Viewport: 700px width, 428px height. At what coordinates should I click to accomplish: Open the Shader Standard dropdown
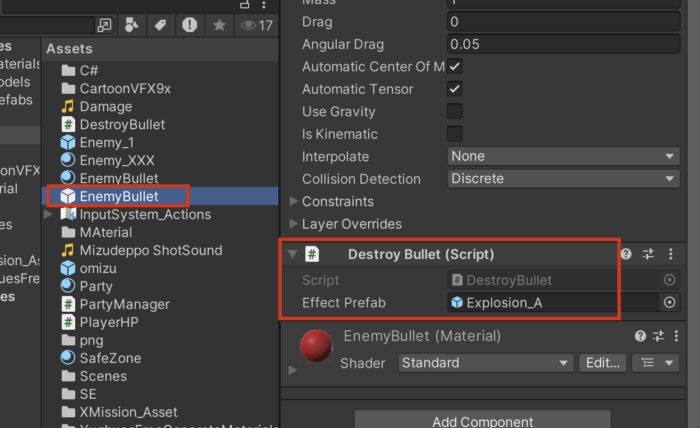485,363
